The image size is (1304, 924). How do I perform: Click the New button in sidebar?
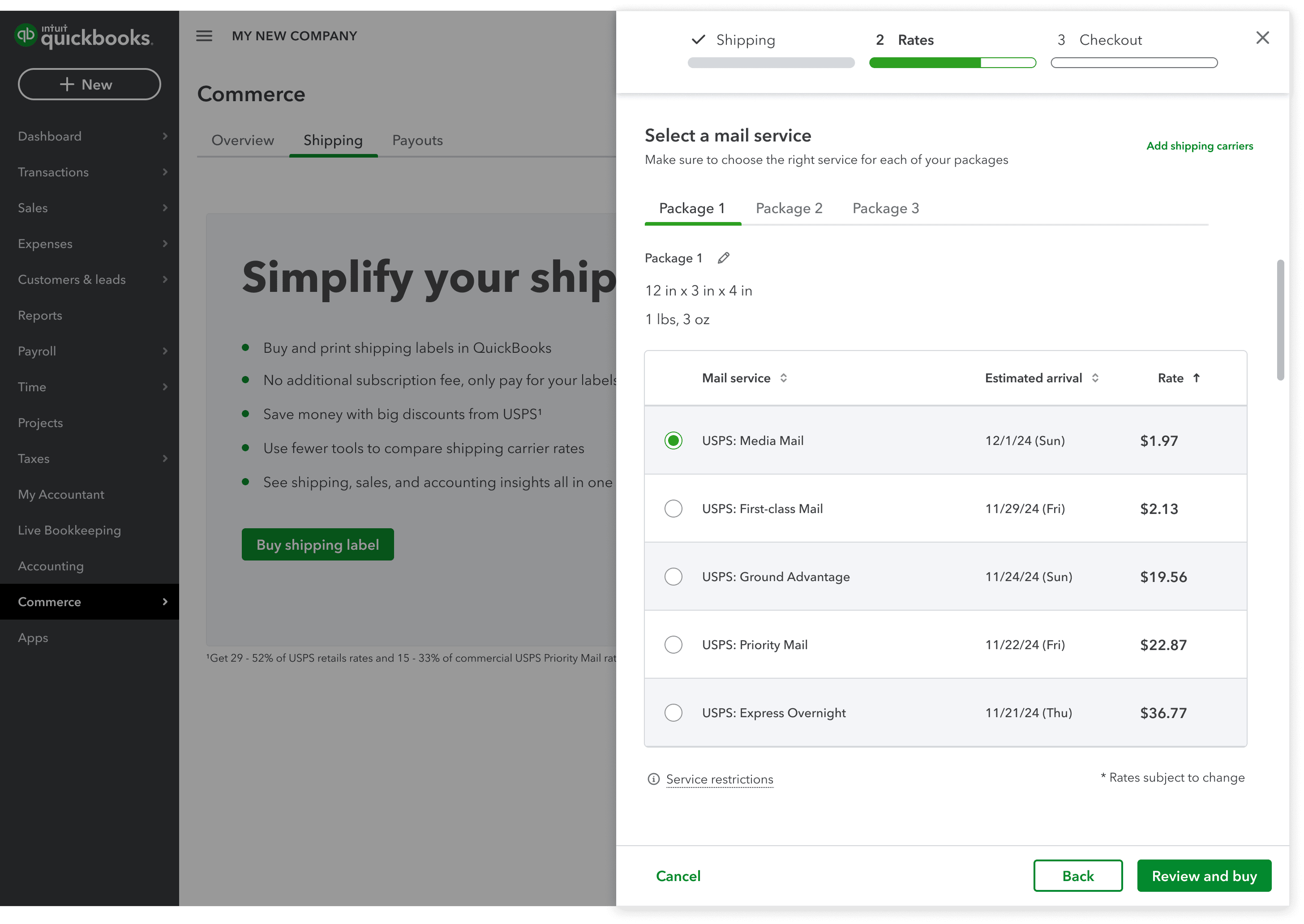point(90,84)
